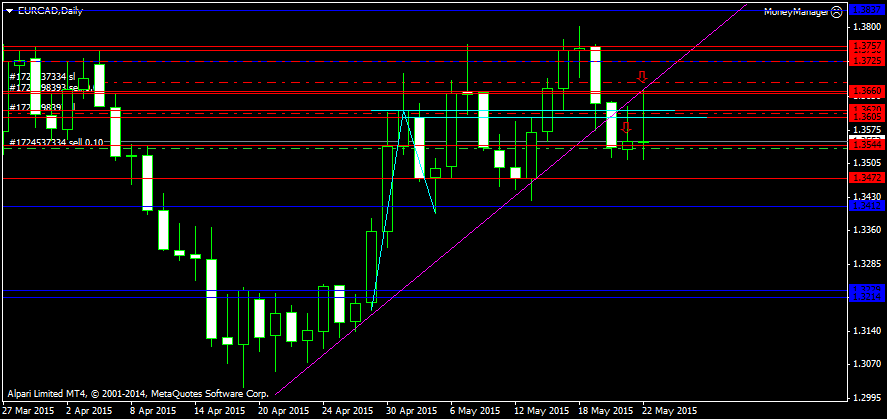Viewport: 887px width, 419px height.
Task: Click the blue 1.3412 price label
Action: click(x=867, y=206)
